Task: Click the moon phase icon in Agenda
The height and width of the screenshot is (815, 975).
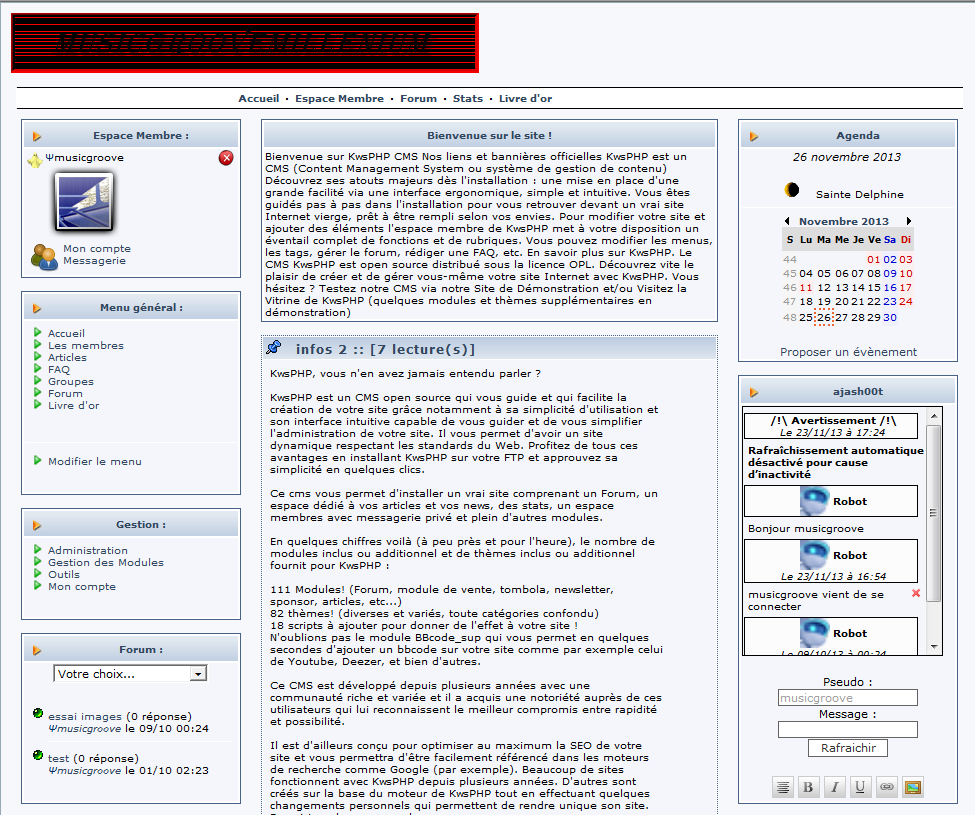Action: [792, 190]
